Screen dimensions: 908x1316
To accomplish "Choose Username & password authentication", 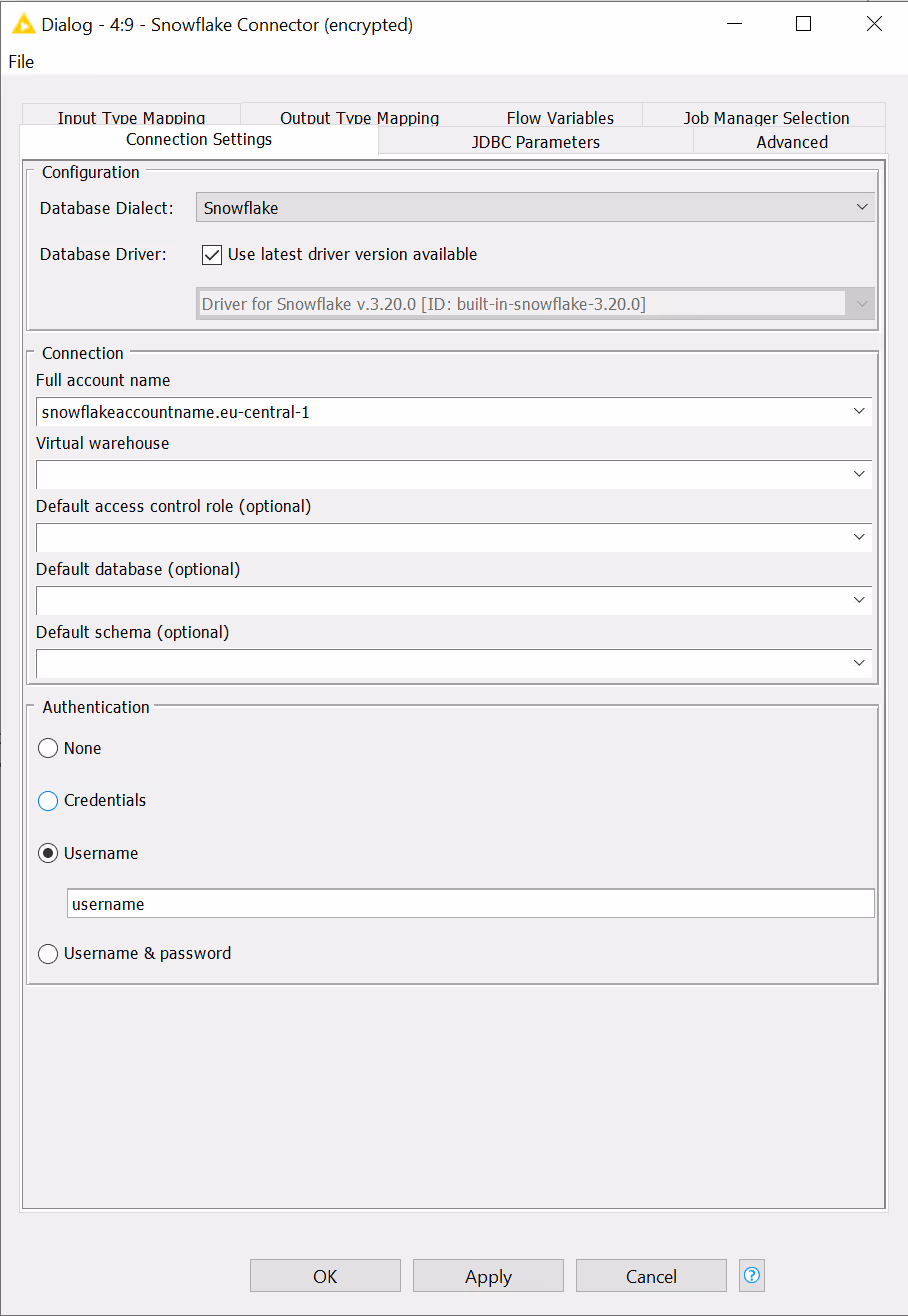I will (x=48, y=954).
